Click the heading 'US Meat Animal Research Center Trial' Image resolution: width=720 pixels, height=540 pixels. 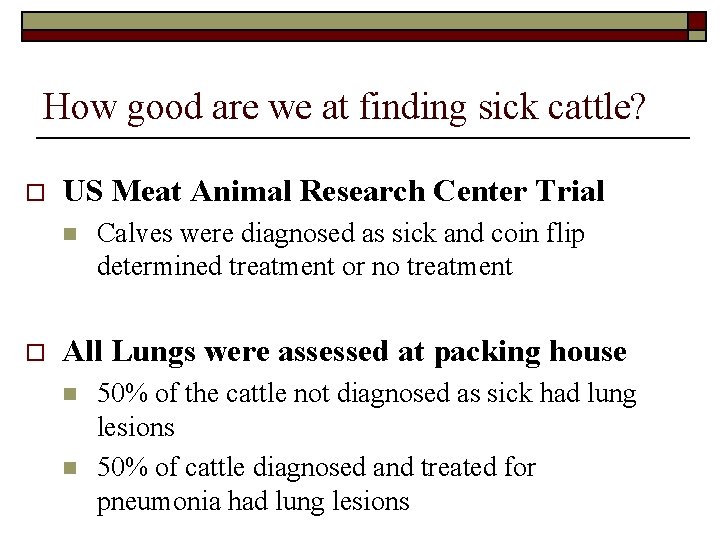pos(334,191)
